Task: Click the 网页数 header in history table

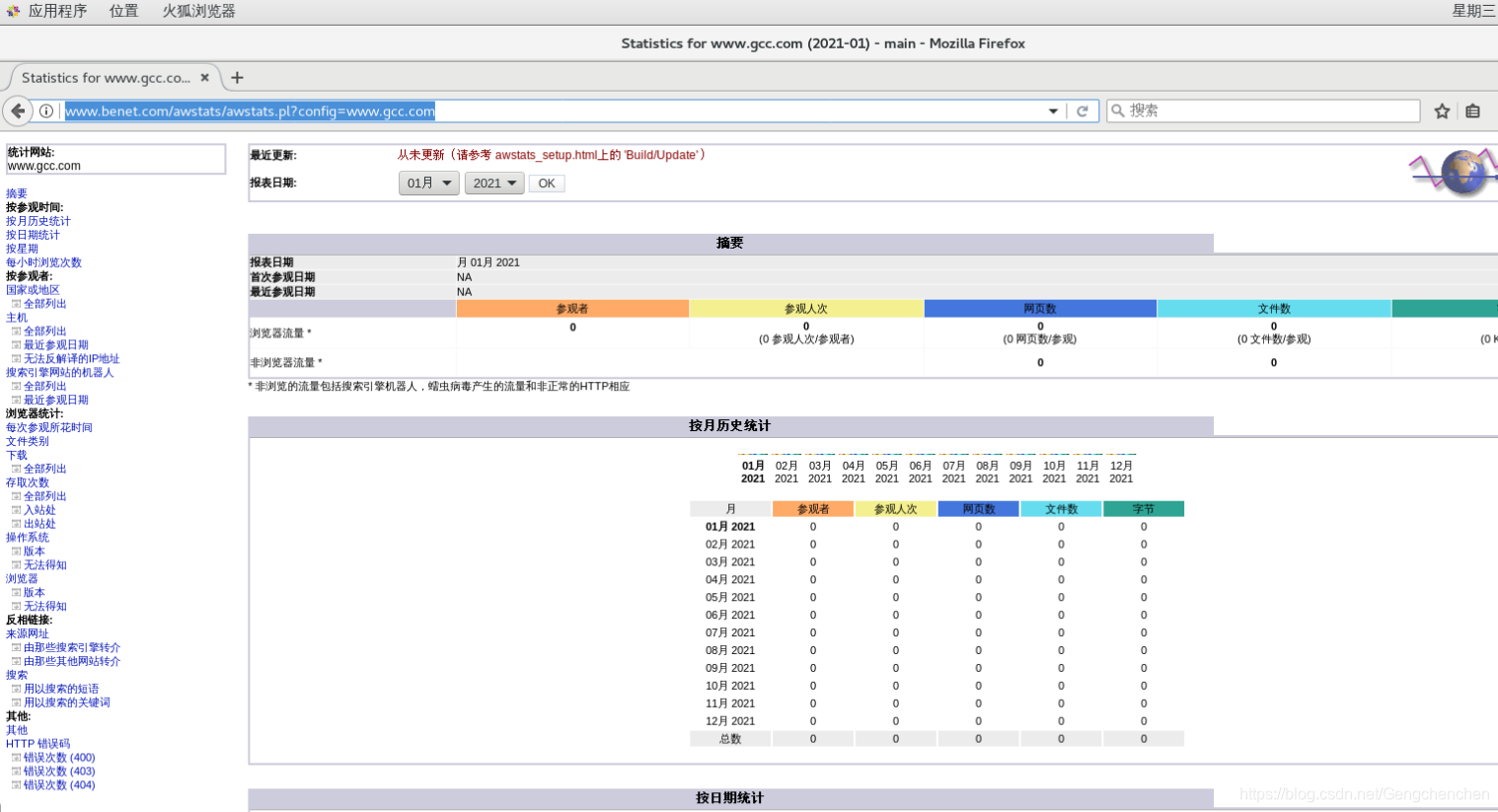Action: tap(979, 509)
